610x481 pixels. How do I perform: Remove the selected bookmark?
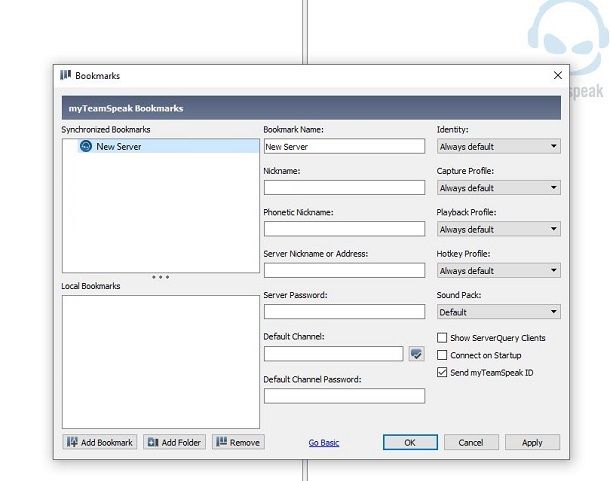(238, 442)
